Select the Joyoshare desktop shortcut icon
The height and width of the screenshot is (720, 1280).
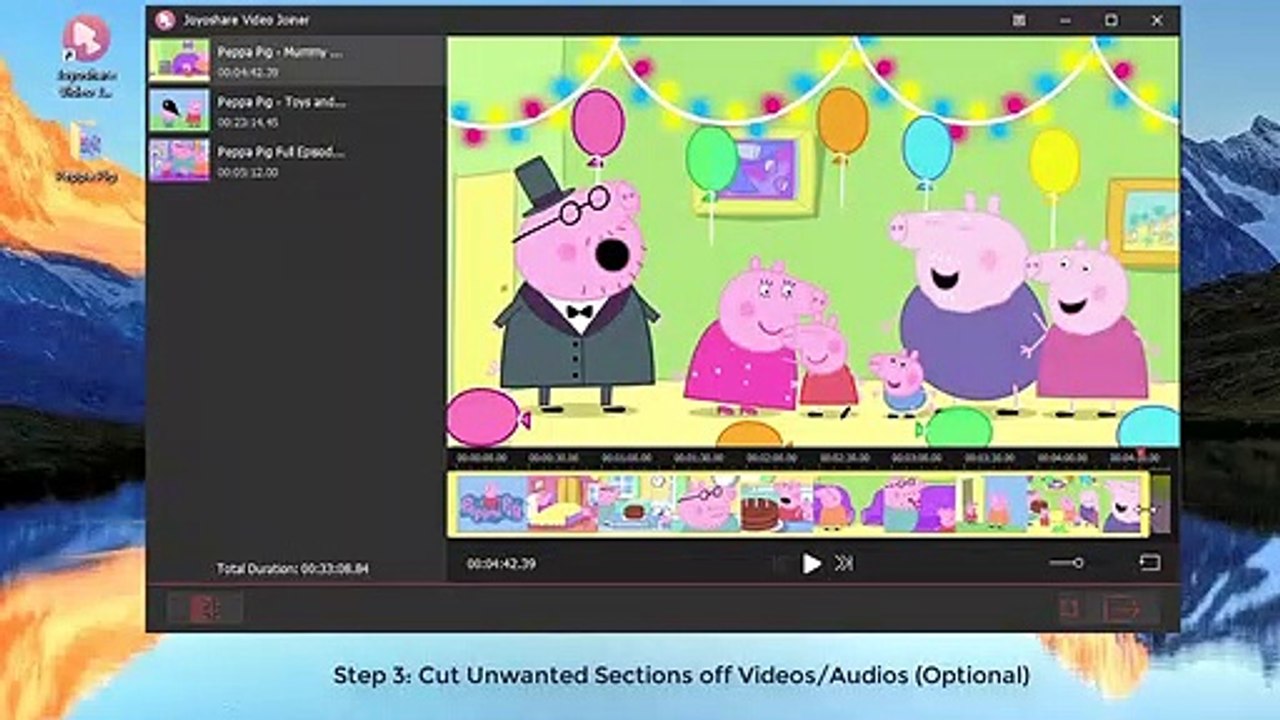point(85,55)
